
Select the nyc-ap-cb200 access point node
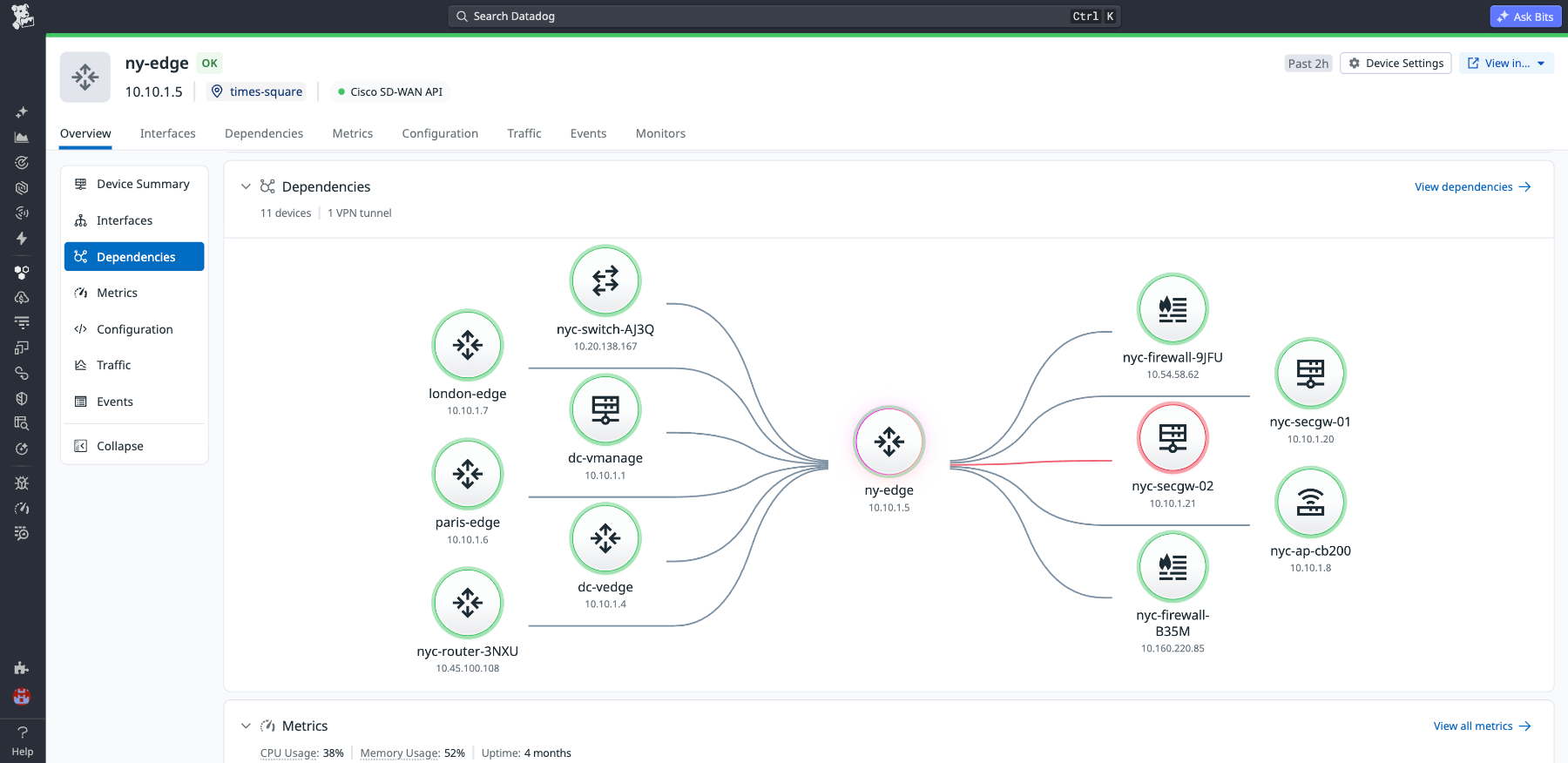1310,503
